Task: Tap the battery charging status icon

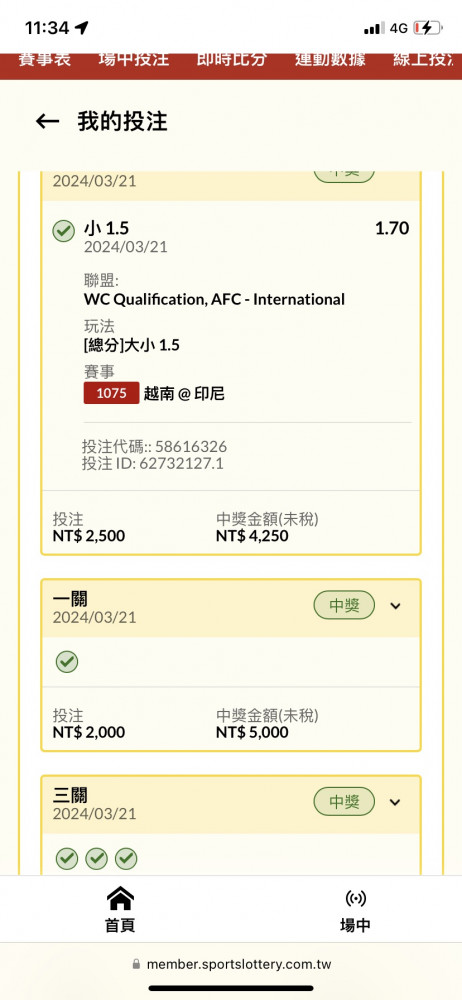Action: (x=427, y=28)
